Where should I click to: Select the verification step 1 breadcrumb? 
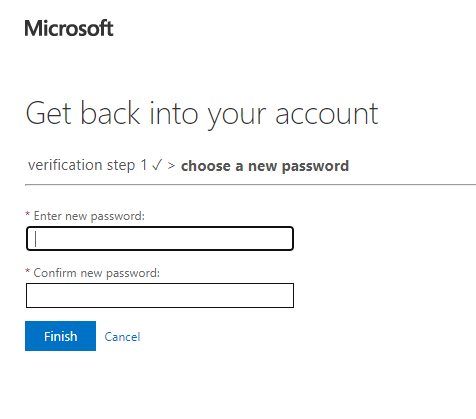click(x=88, y=165)
